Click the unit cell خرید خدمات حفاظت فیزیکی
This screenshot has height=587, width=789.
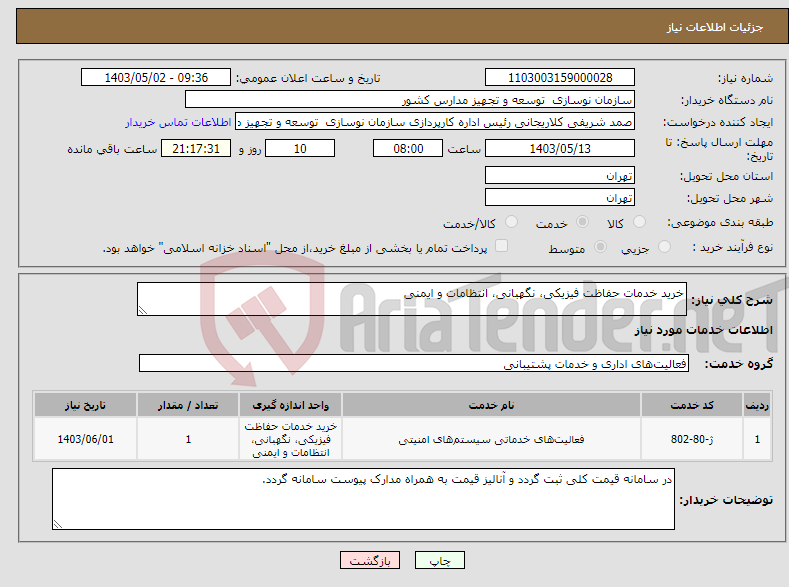(290, 439)
